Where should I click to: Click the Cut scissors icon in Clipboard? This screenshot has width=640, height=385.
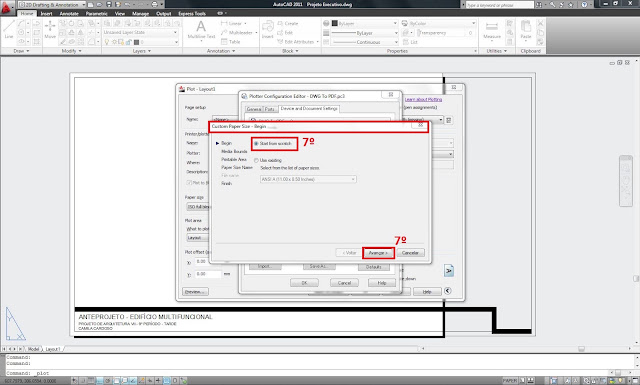(x=540, y=23)
